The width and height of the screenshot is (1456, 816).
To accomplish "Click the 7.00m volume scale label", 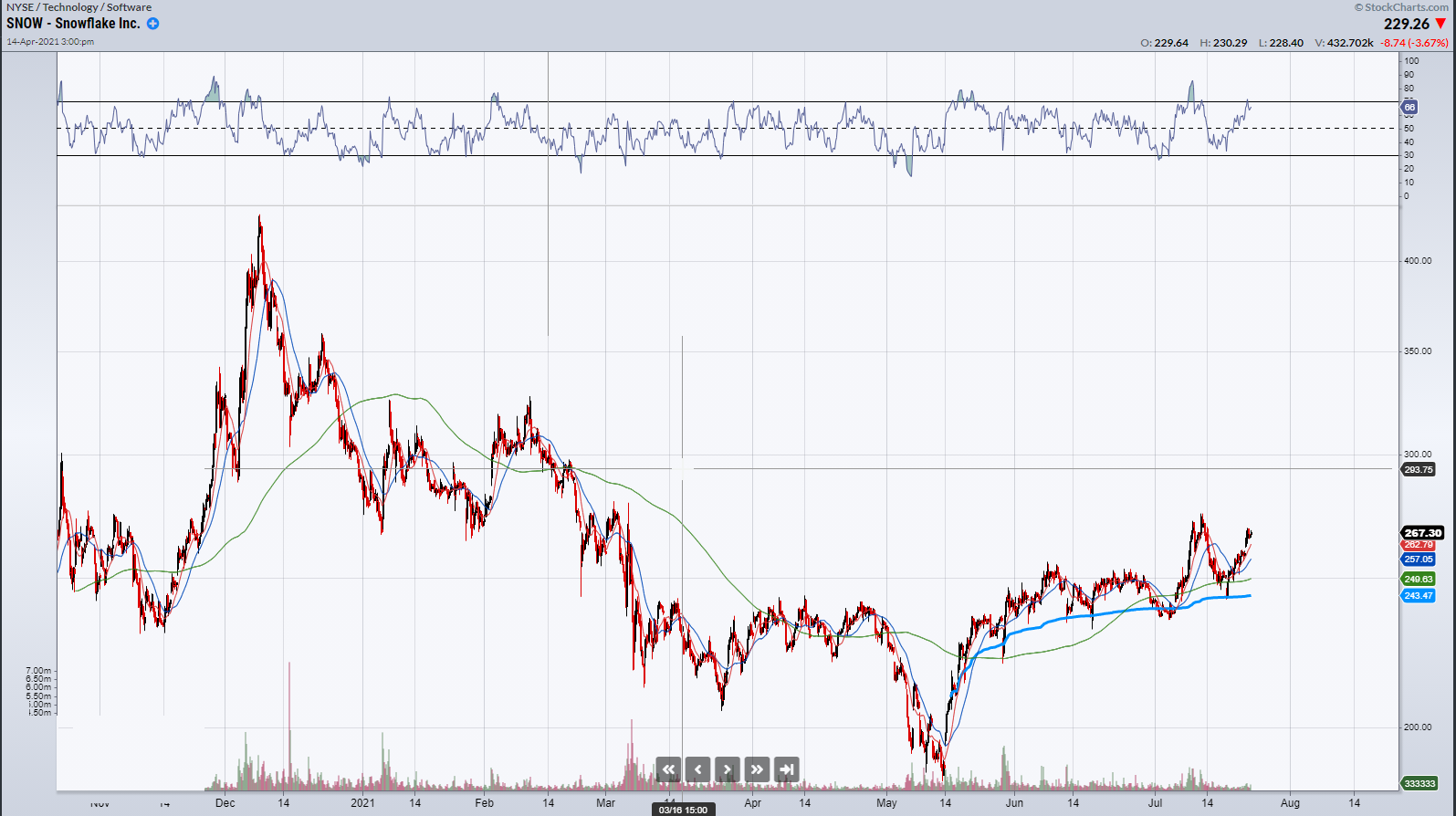I will pos(38,671).
